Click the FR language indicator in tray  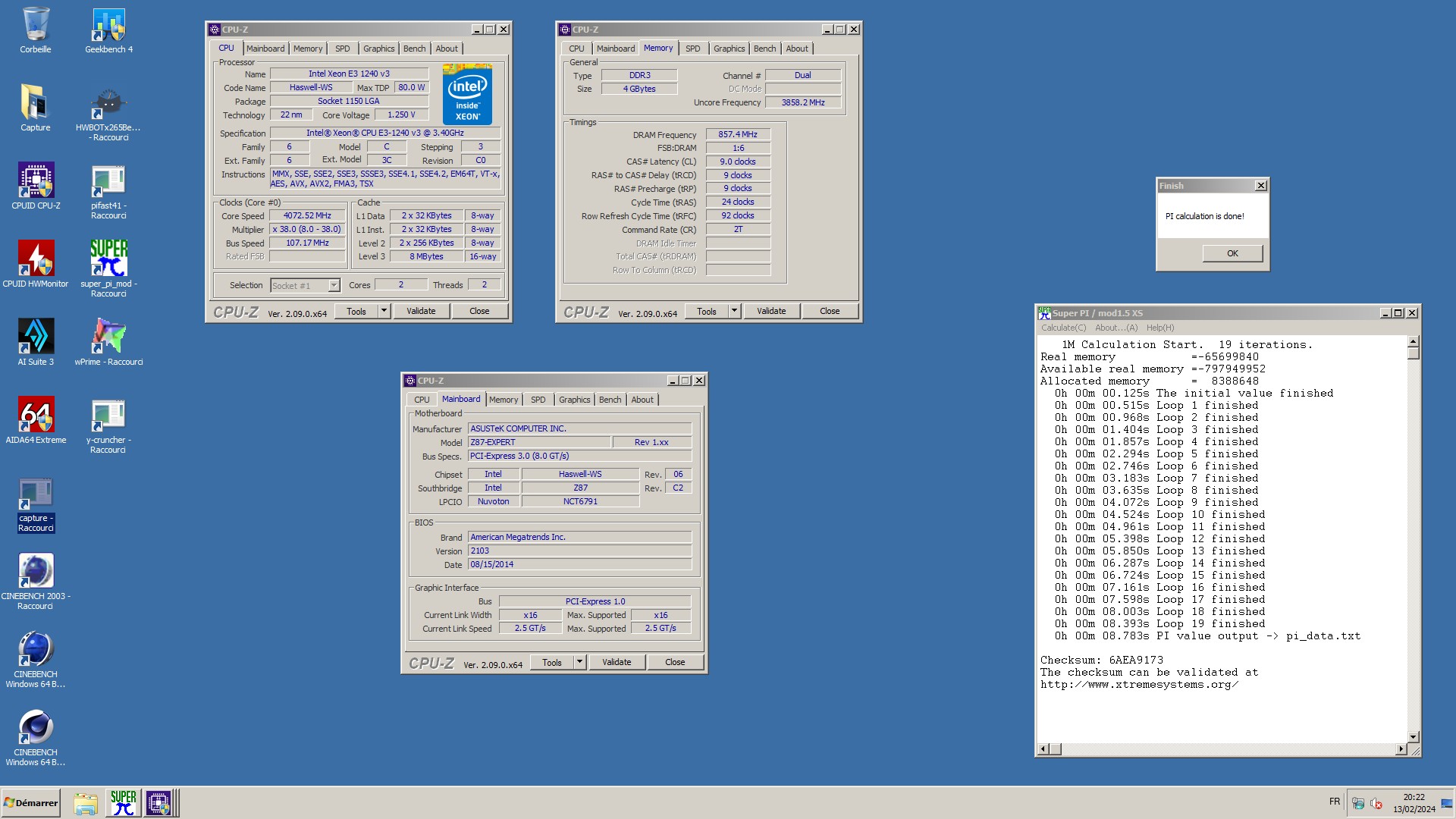point(1335,802)
